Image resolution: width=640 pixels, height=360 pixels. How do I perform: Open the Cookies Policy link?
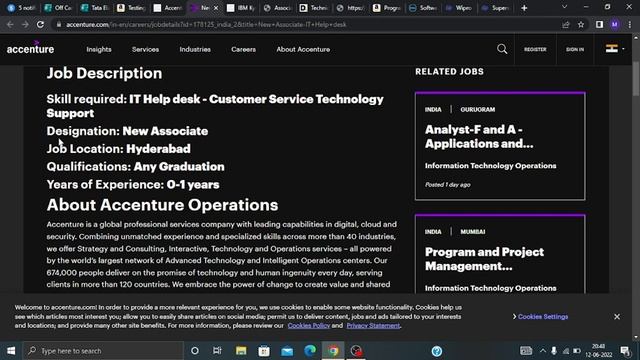coord(309,325)
